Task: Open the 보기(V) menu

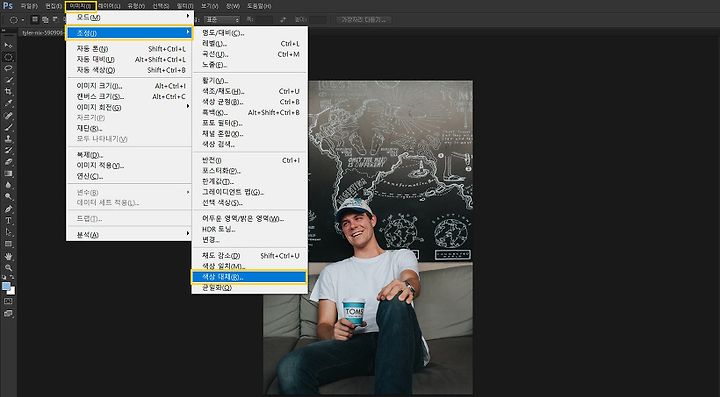Action: 209,6
